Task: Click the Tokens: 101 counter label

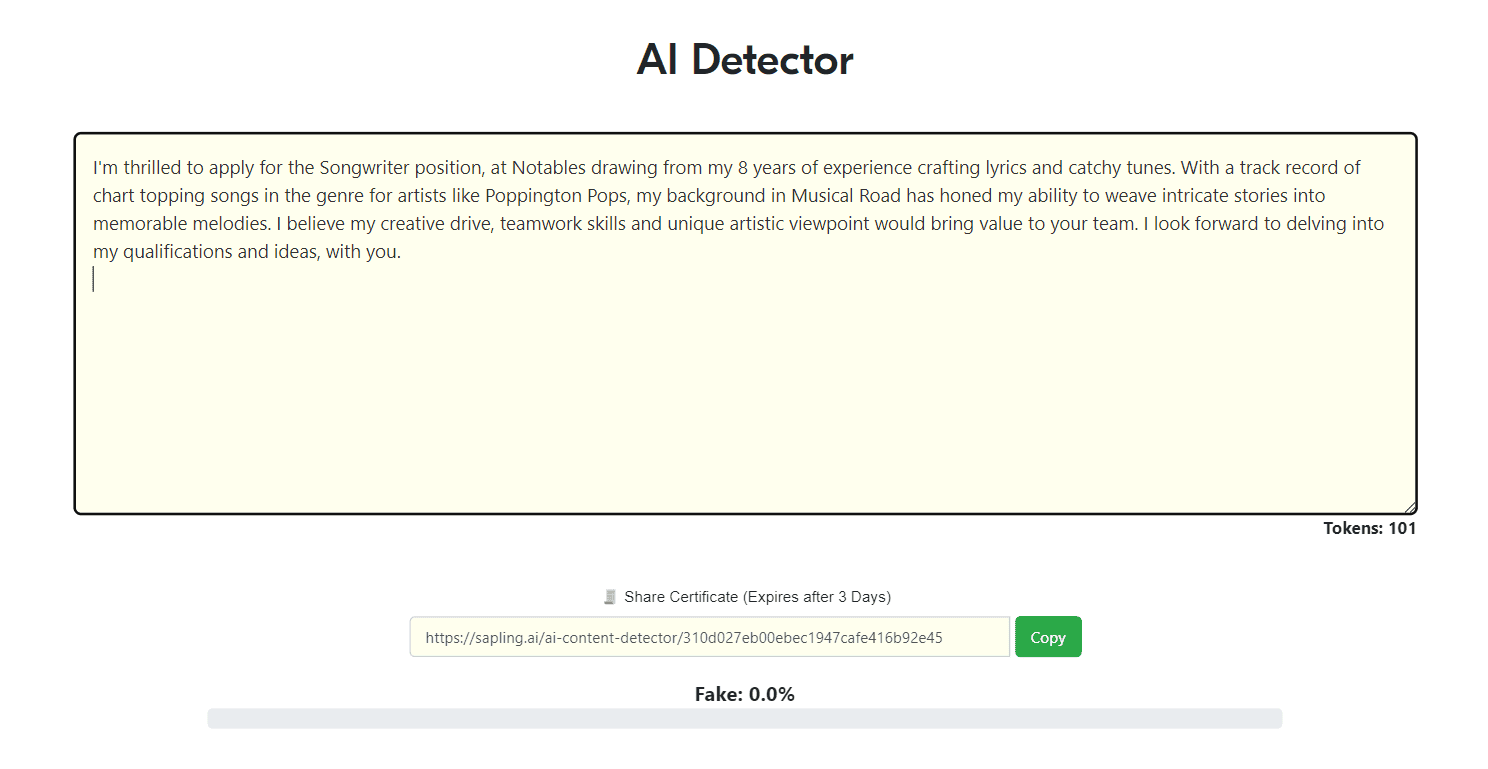Action: 1369,528
